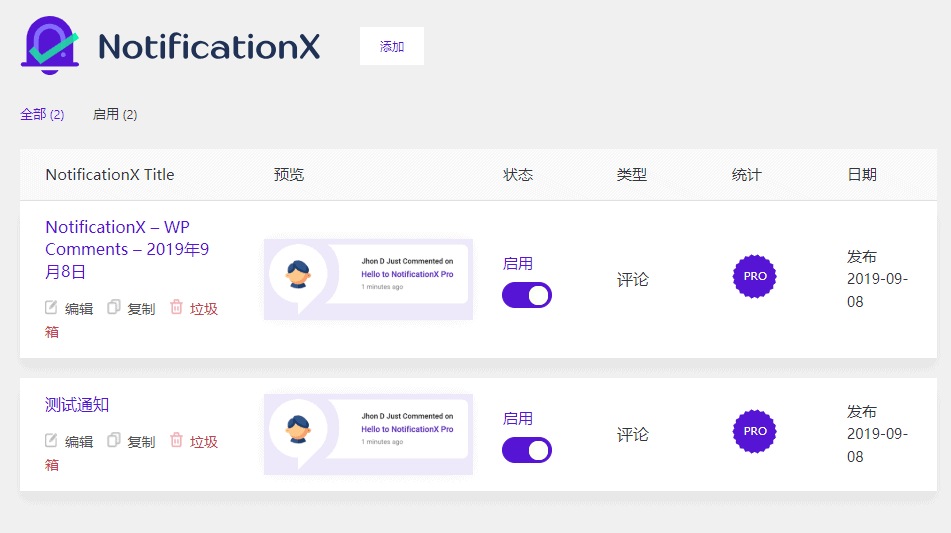Click 复制 link in 测试通知 row
The image size is (951, 533).
point(141,442)
